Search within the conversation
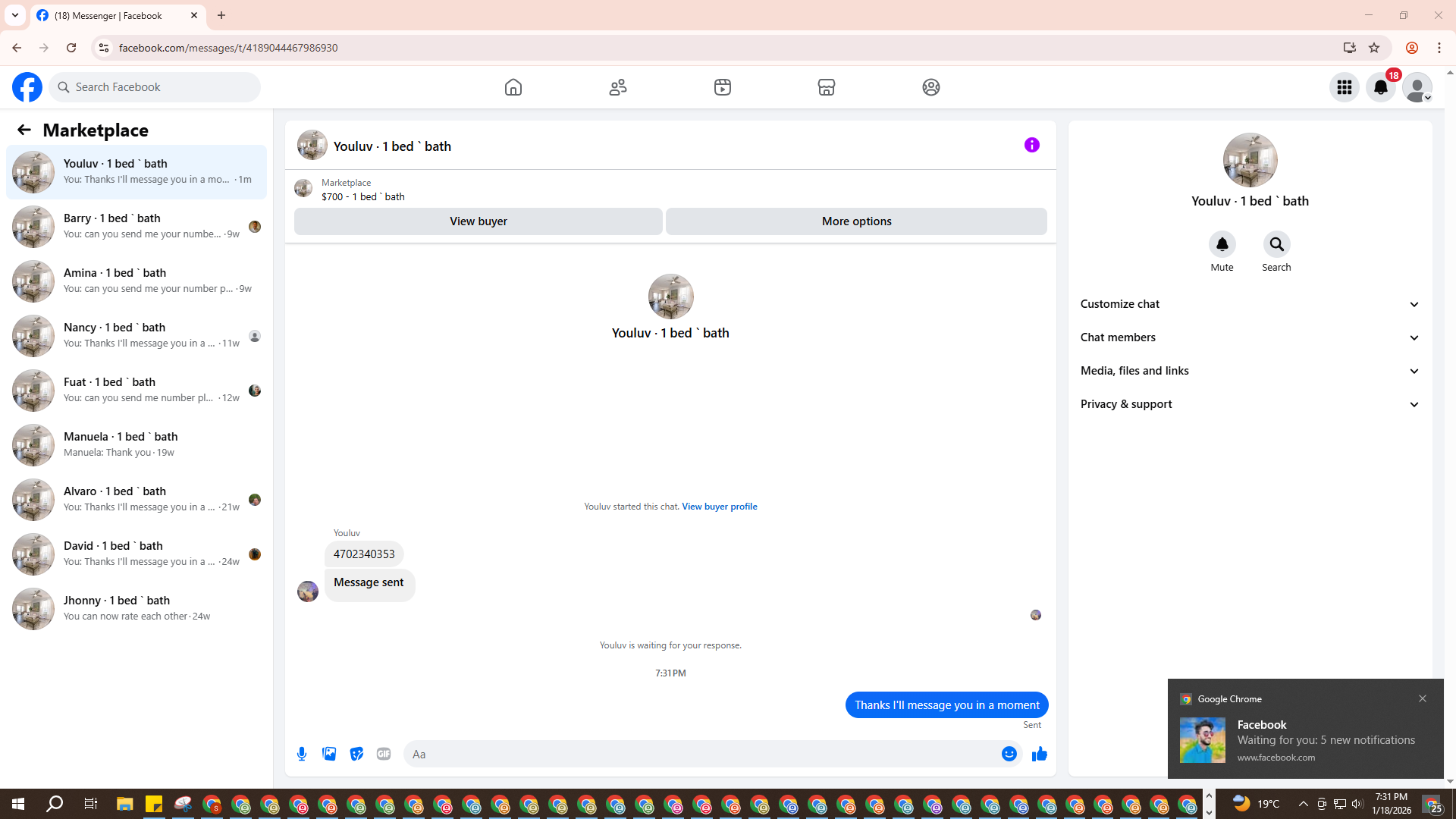The width and height of the screenshot is (1456, 819). point(1276,244)
